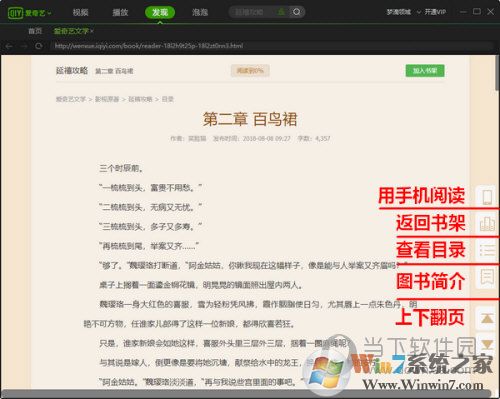Select the highlighted 发现 tab
Screen dimensions: 500x399
coord(160,13)
